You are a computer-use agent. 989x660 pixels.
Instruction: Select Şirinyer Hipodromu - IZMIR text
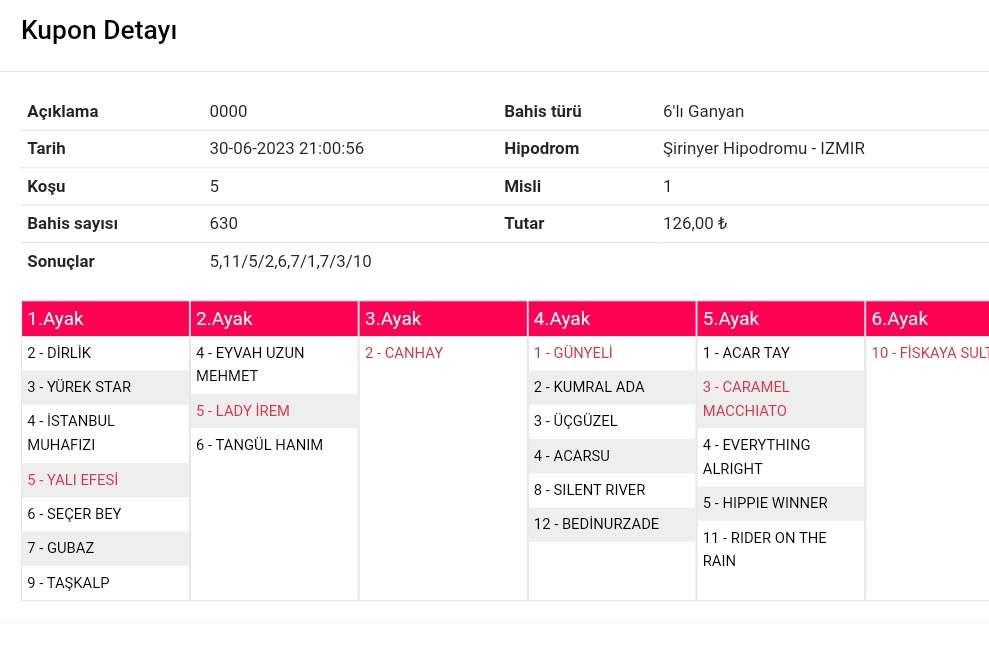[763, 149]
